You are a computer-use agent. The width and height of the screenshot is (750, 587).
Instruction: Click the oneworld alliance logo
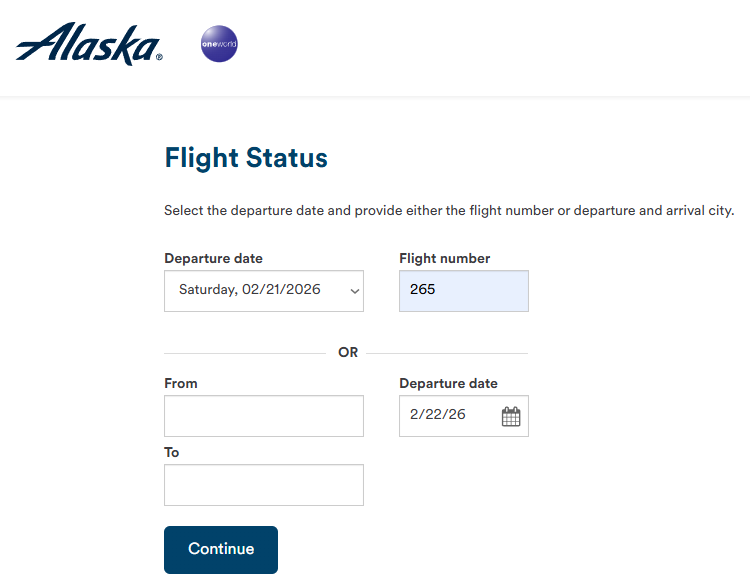(219, 44)
